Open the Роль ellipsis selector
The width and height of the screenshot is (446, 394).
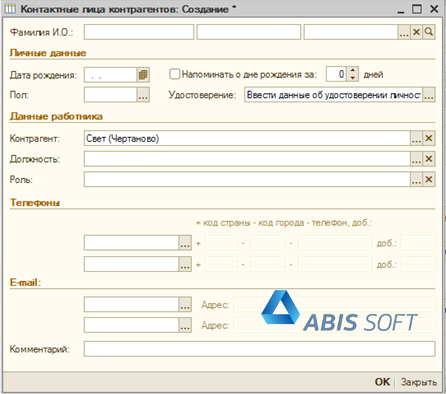click(416, 179)
